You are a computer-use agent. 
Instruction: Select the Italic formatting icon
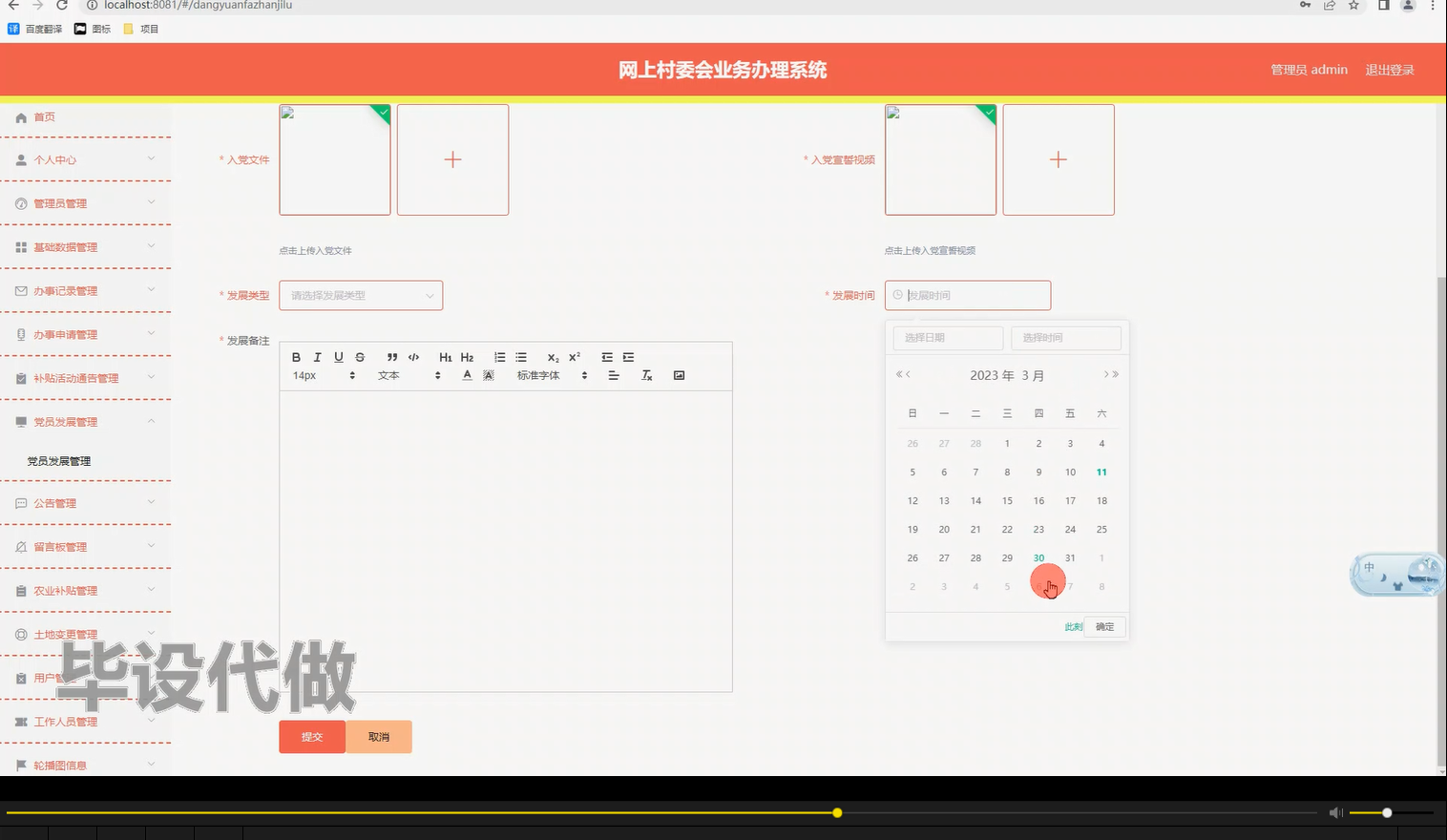318,357
